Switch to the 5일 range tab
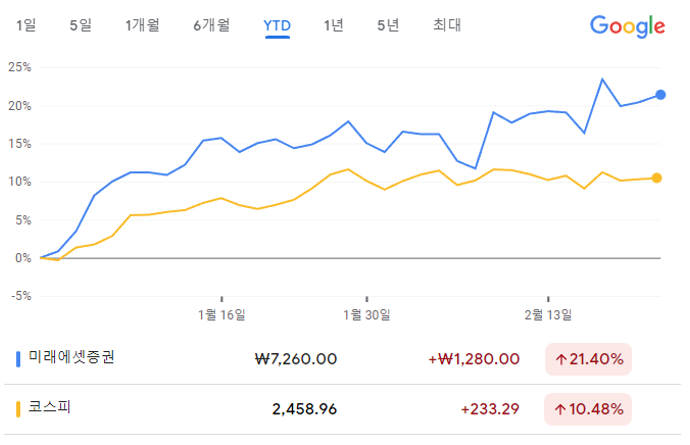 coord(81,25)
